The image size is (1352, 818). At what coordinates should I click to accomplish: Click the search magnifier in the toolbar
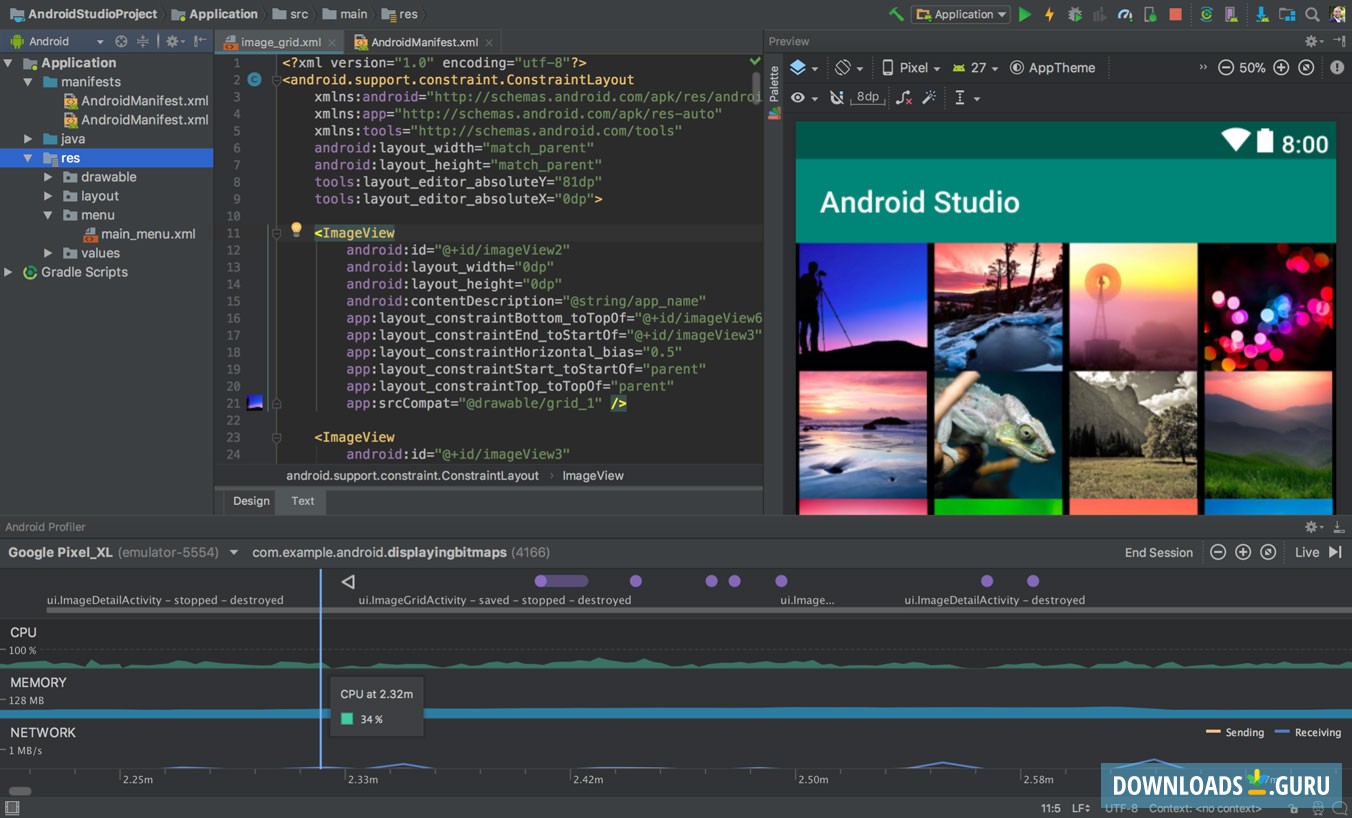(1312, 14)
